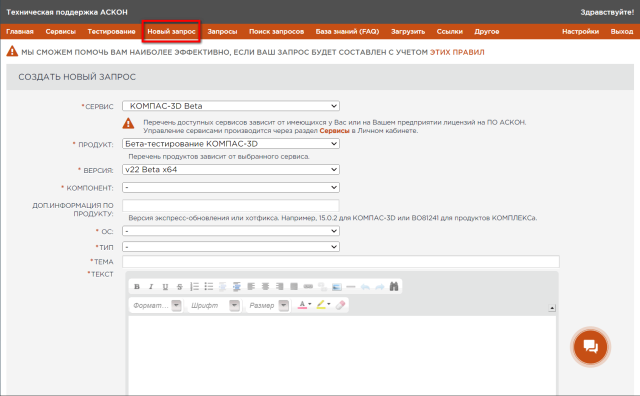Open Настройки in the top bar
The height and width of the screenshot is (396, 640).
pyautogui.click(x=580, y=31)
